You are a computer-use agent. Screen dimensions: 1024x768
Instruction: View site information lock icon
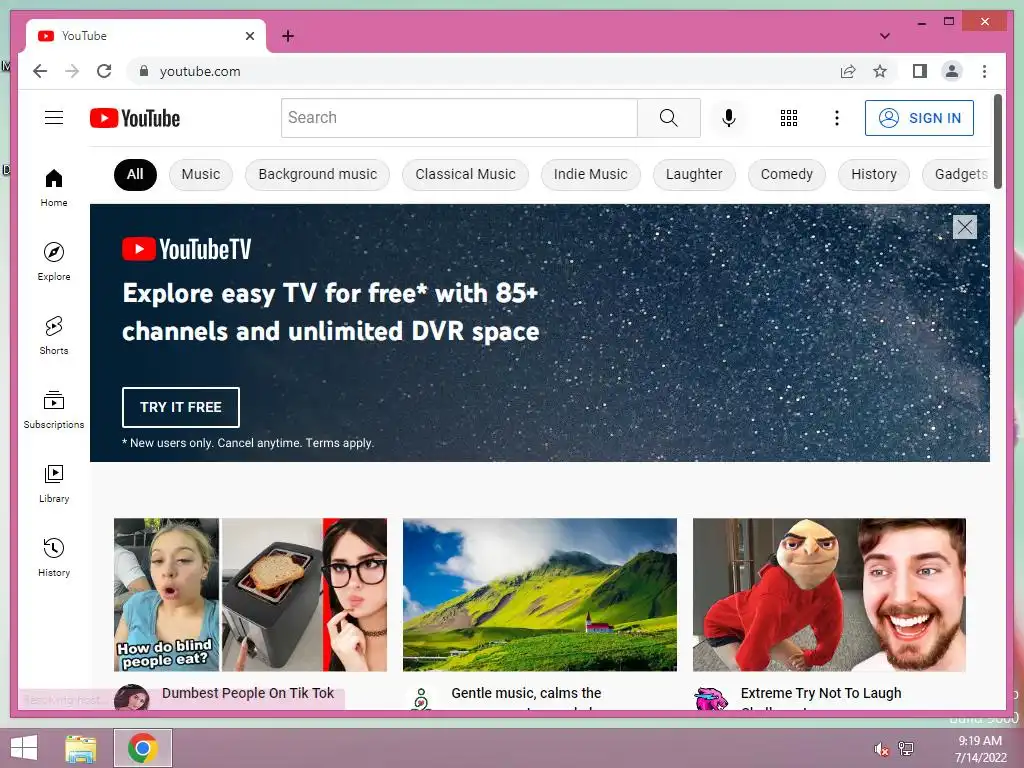[144, 71]
